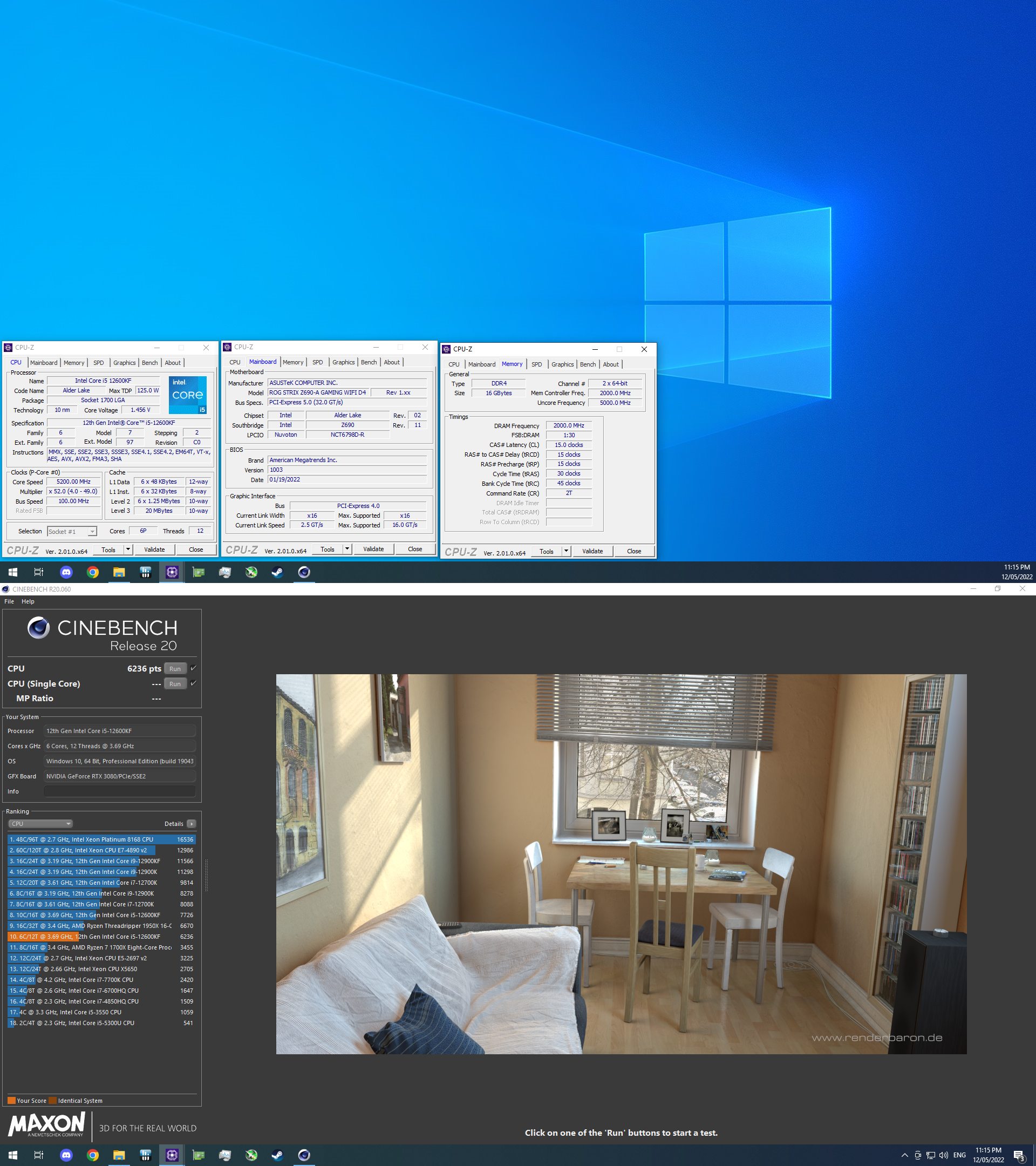Select the Core i9-12900KF 16C/24T ranking row
Viewport: 1036px width, 1166px height.
[x=101, y=862]
